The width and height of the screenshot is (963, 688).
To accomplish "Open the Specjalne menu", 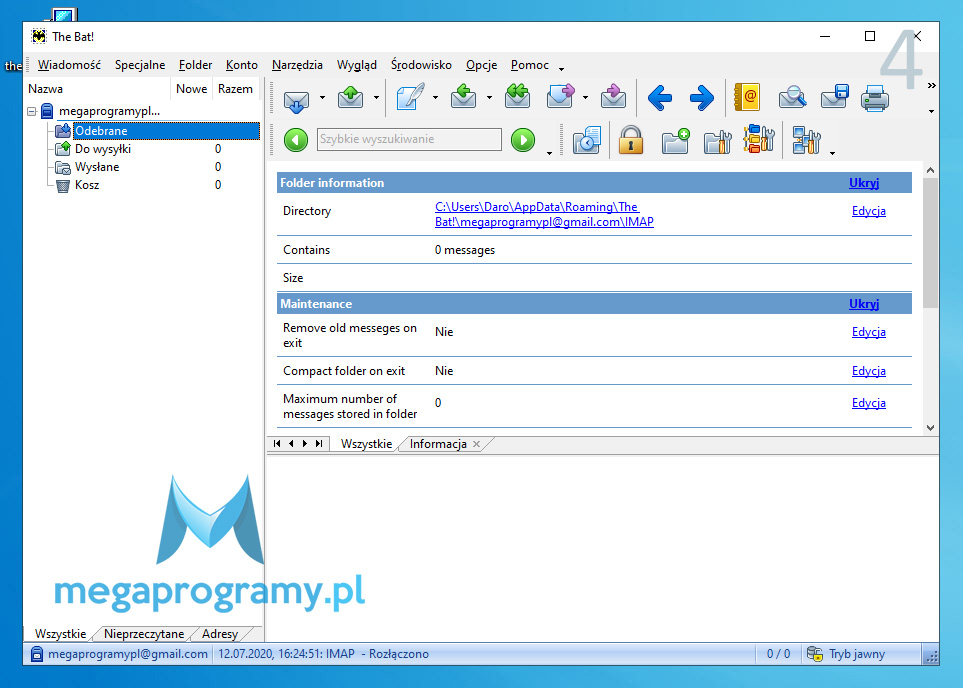I will coord(139,65).
